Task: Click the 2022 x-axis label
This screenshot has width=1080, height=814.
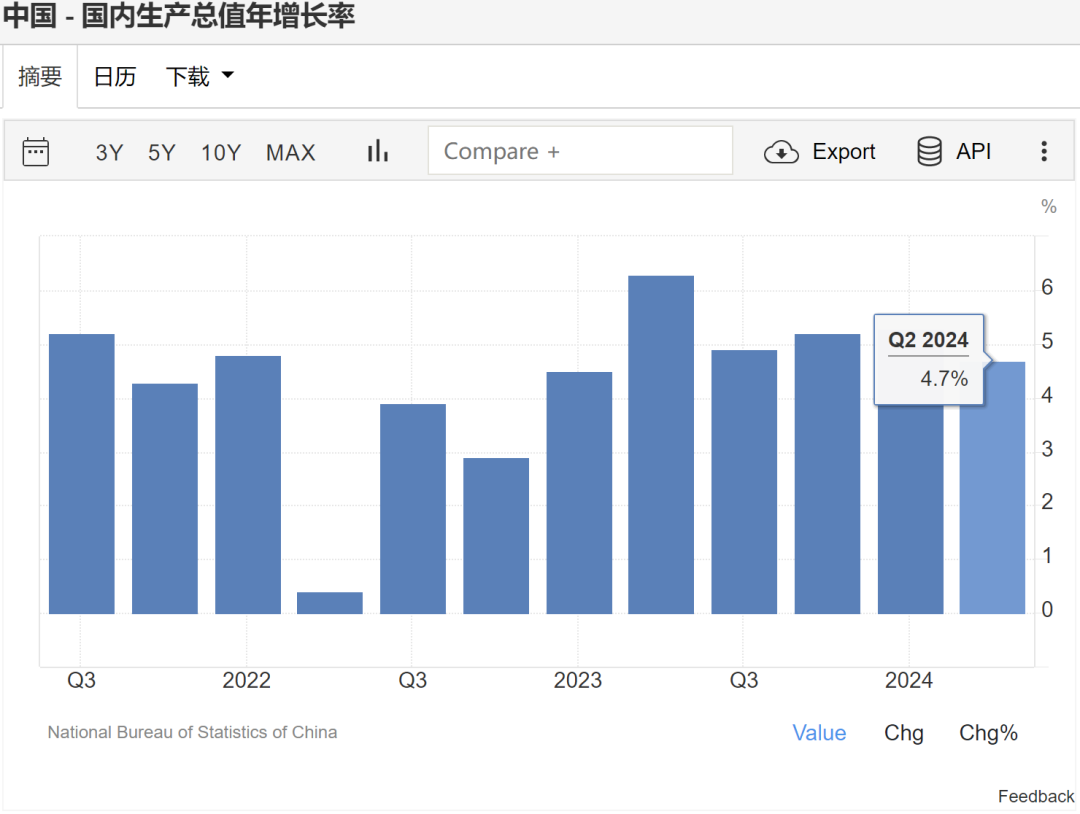Action: 247,680
